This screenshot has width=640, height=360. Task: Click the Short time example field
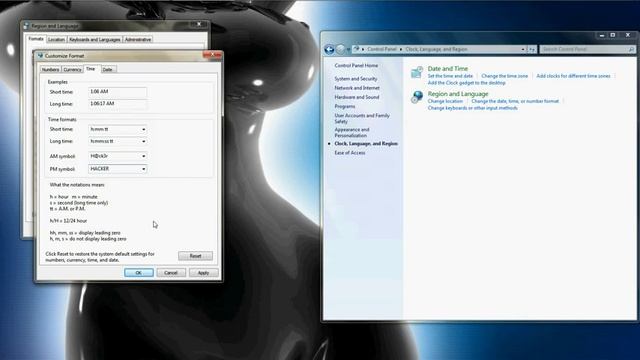(x=118, y=92)
